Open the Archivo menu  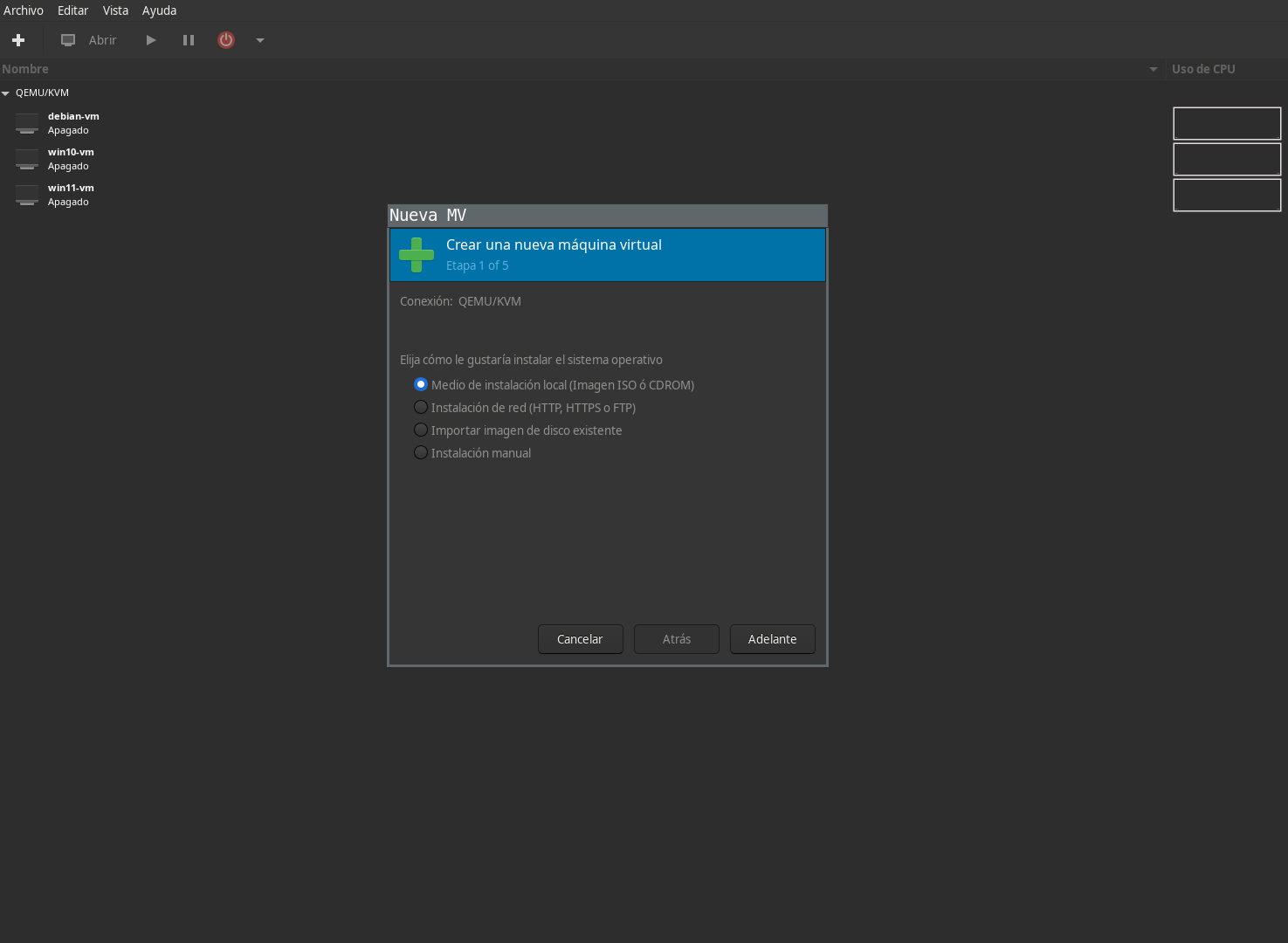pyautogui.click(x=24, y=10)
